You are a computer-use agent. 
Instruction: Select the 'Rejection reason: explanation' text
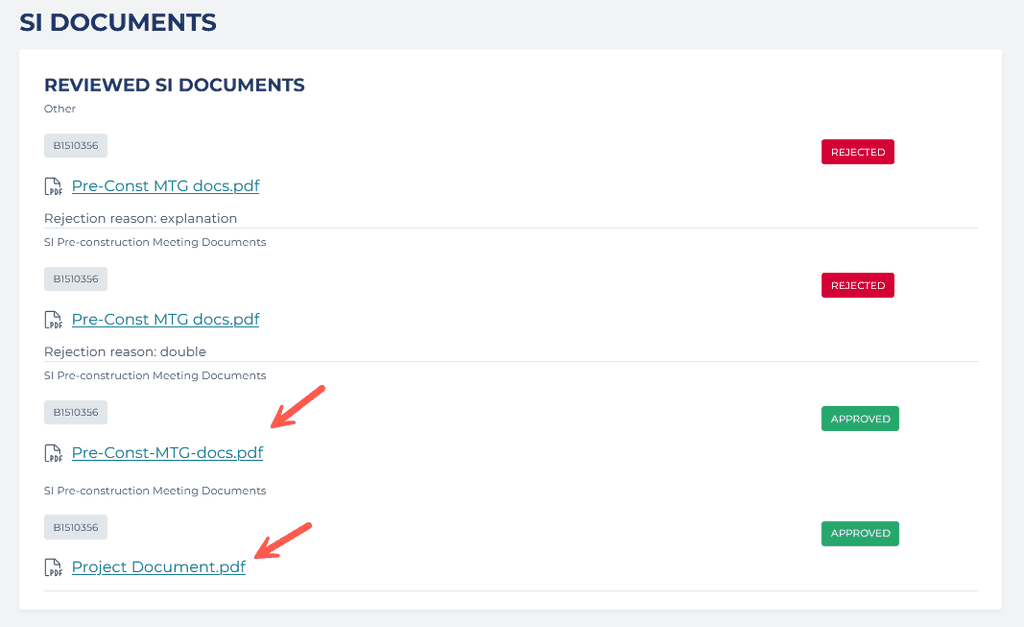tap(140, 219)
